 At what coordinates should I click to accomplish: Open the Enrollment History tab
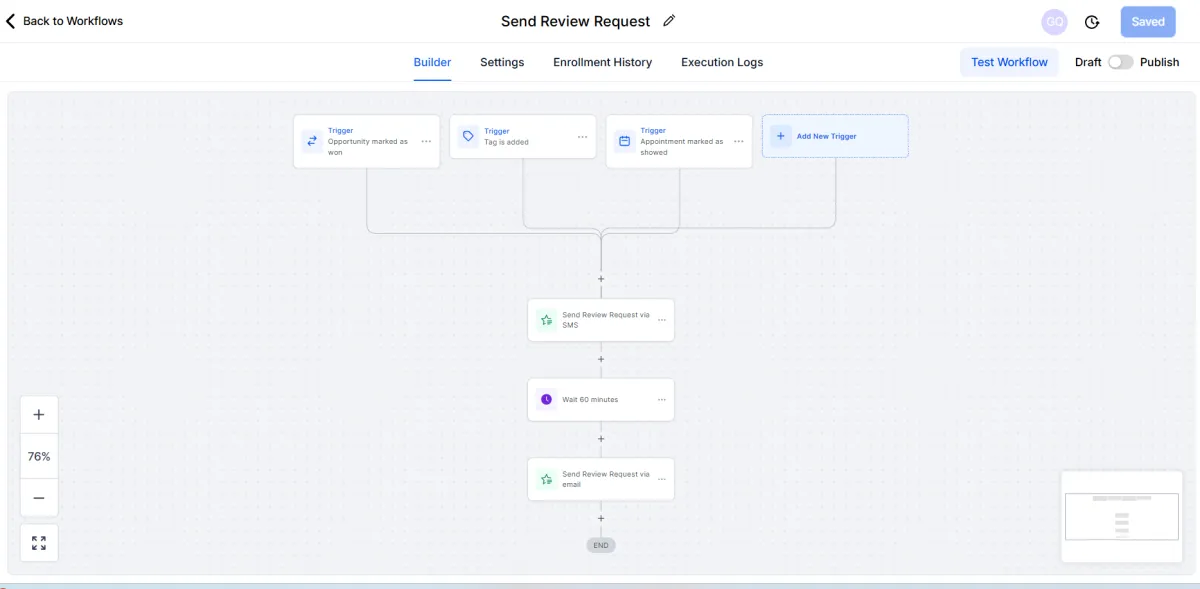tap(602, 62)
